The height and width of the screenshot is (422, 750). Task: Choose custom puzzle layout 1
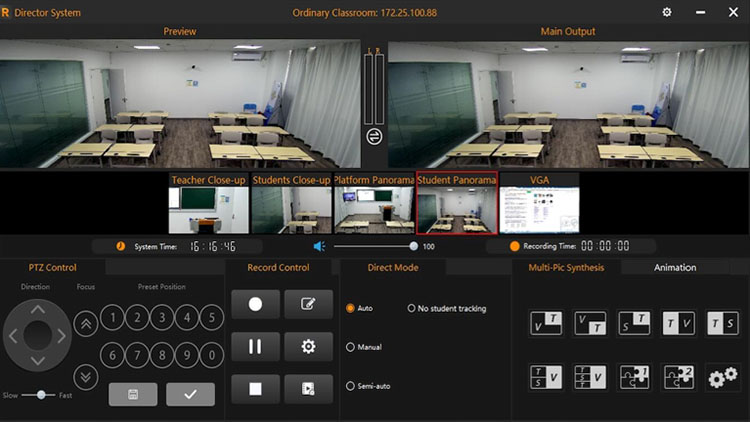tap(634, 377)
